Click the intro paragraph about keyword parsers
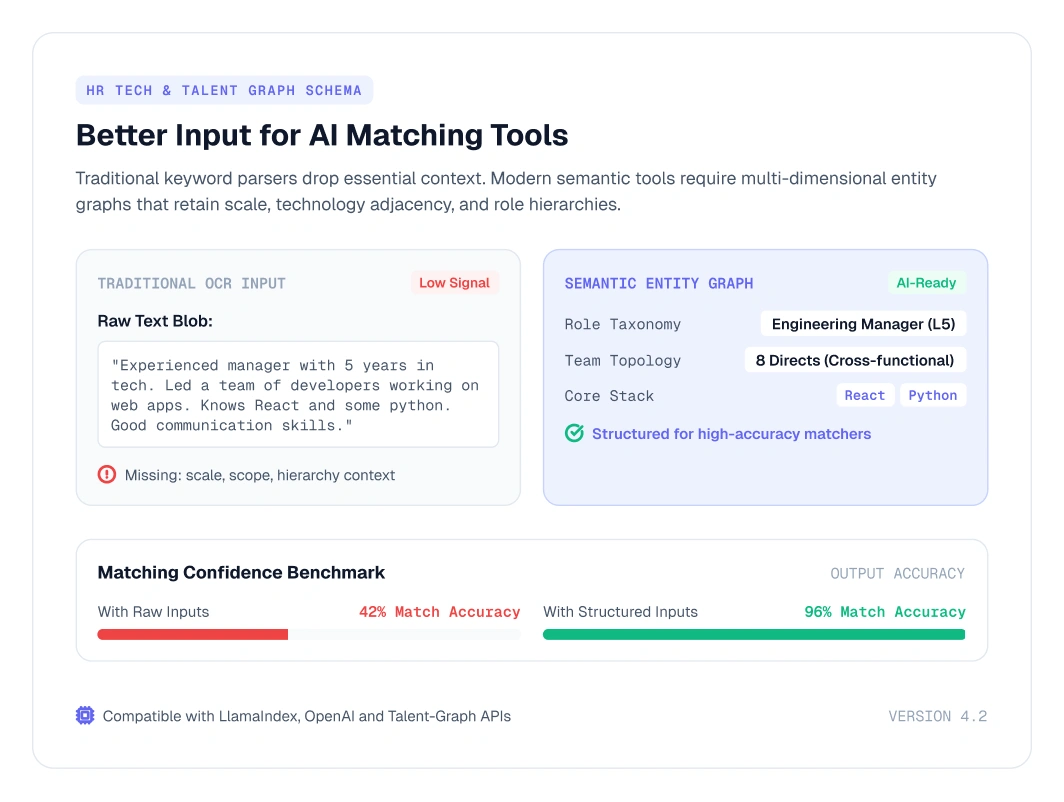 [x=506, y=191]
